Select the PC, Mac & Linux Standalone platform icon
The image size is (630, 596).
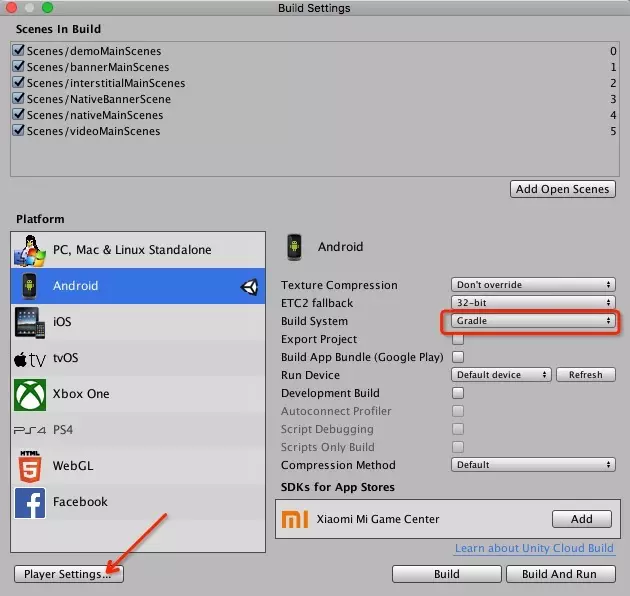30,249
